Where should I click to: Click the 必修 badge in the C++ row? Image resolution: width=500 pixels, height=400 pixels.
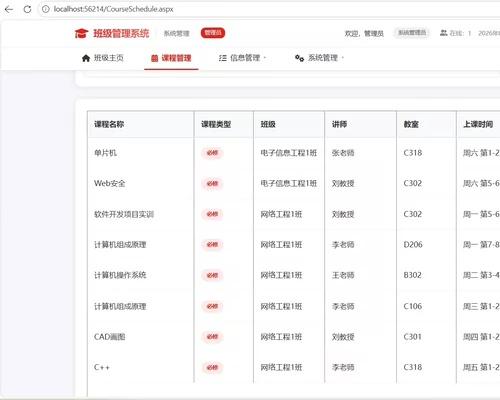coord(212,368)
